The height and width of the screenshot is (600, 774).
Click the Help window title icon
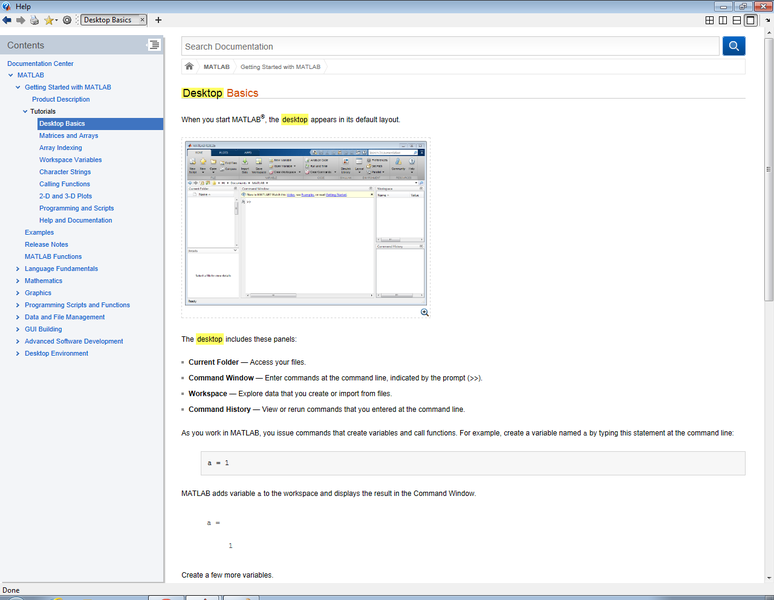tap(6, 6)
